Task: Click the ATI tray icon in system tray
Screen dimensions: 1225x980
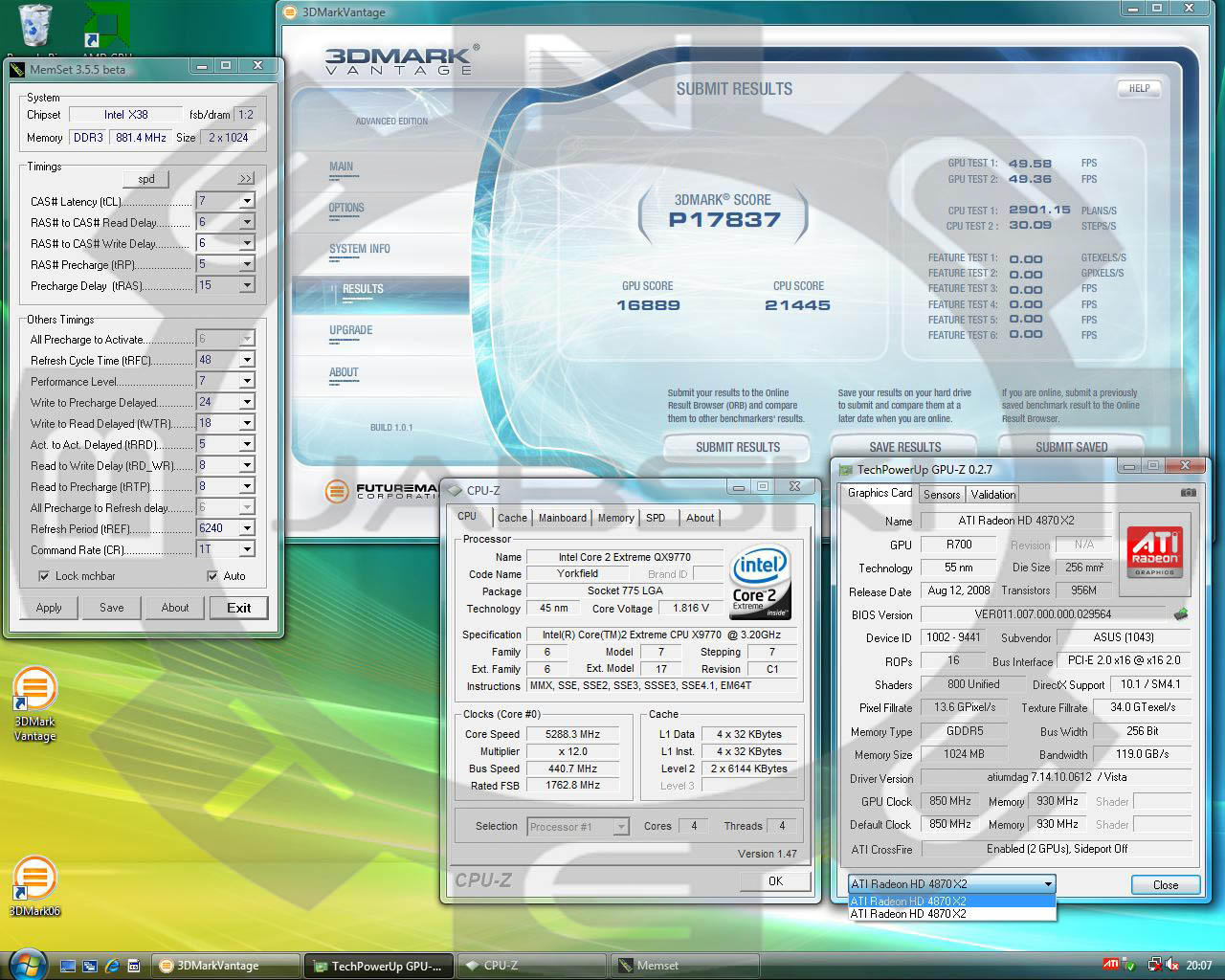Action: (1111, 965)
